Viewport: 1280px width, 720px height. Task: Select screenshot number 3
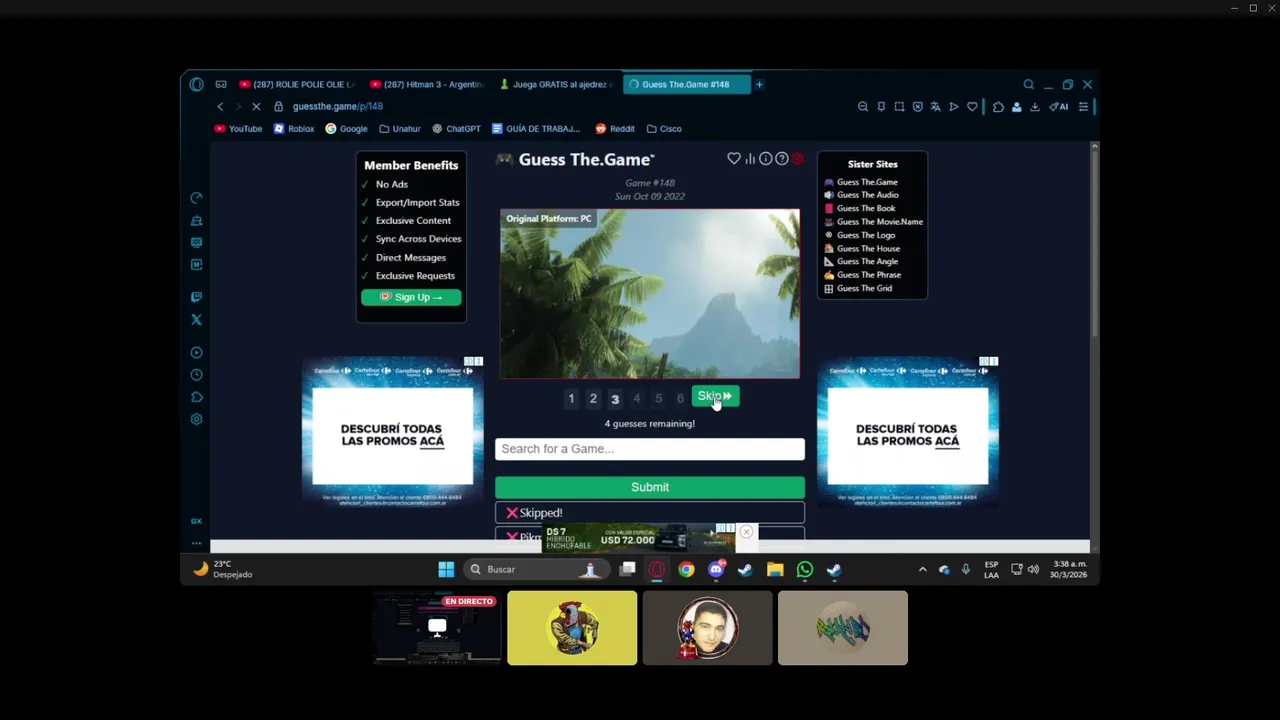615,398
